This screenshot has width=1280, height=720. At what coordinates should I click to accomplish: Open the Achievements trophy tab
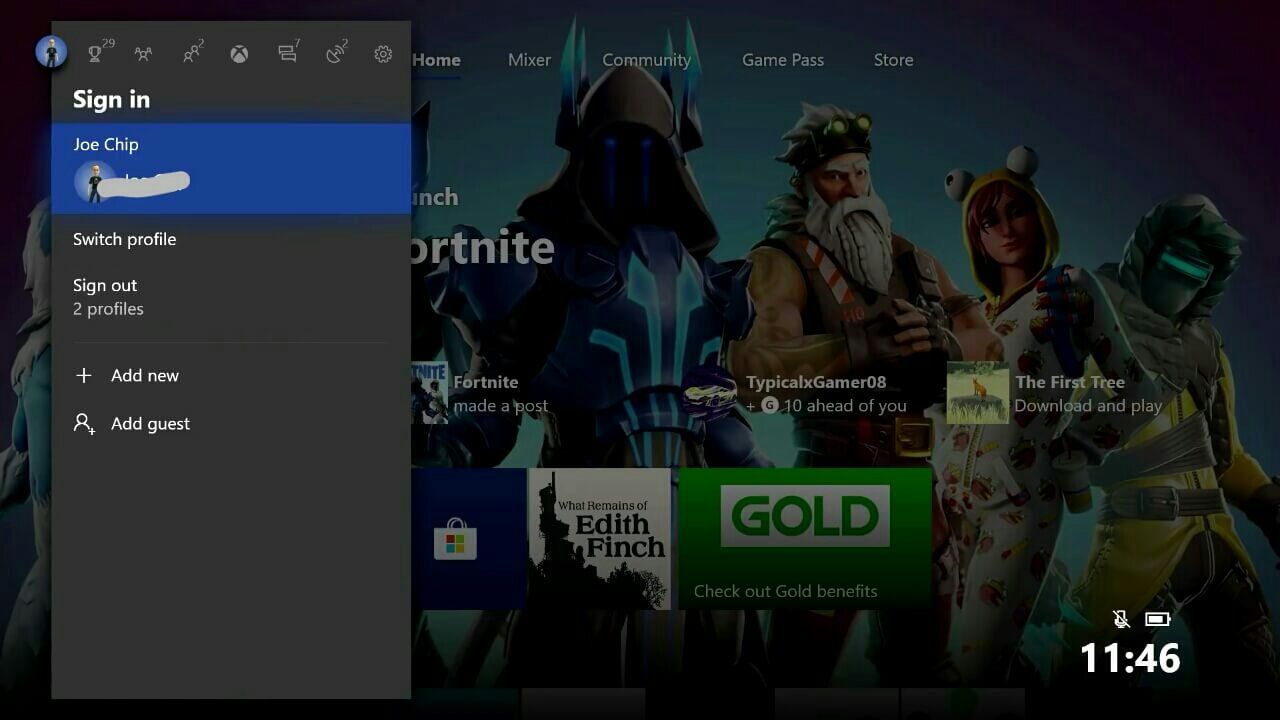coord(97,54)
